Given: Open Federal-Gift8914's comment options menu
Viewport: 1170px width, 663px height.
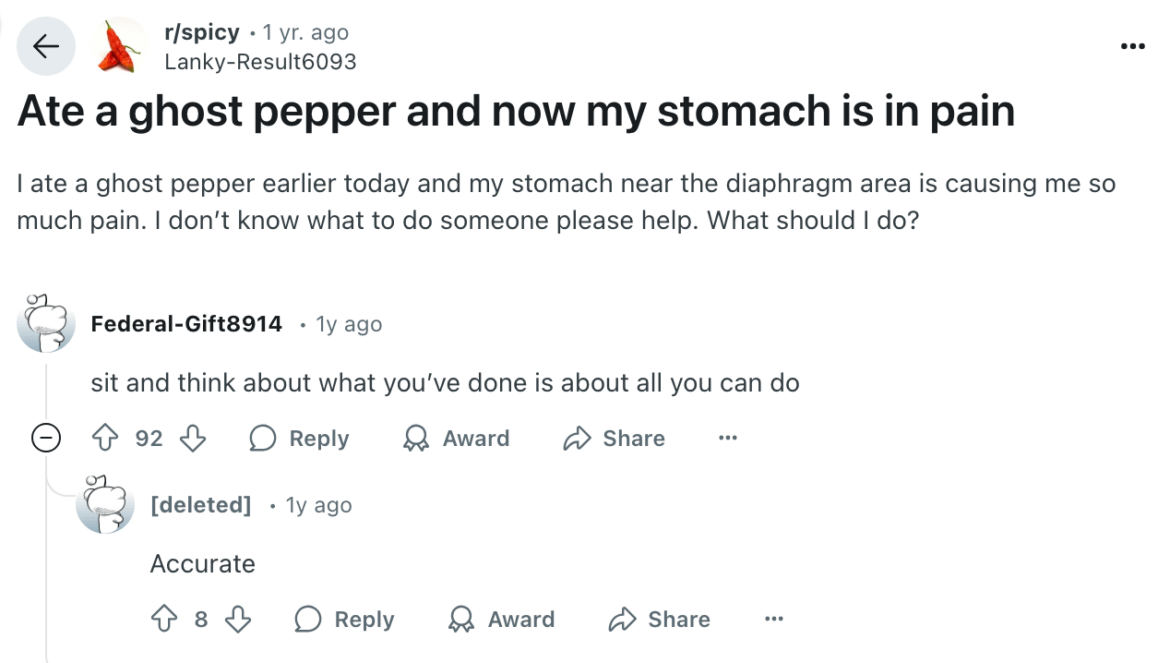Looking at the screenshot, I should [728, 438].
